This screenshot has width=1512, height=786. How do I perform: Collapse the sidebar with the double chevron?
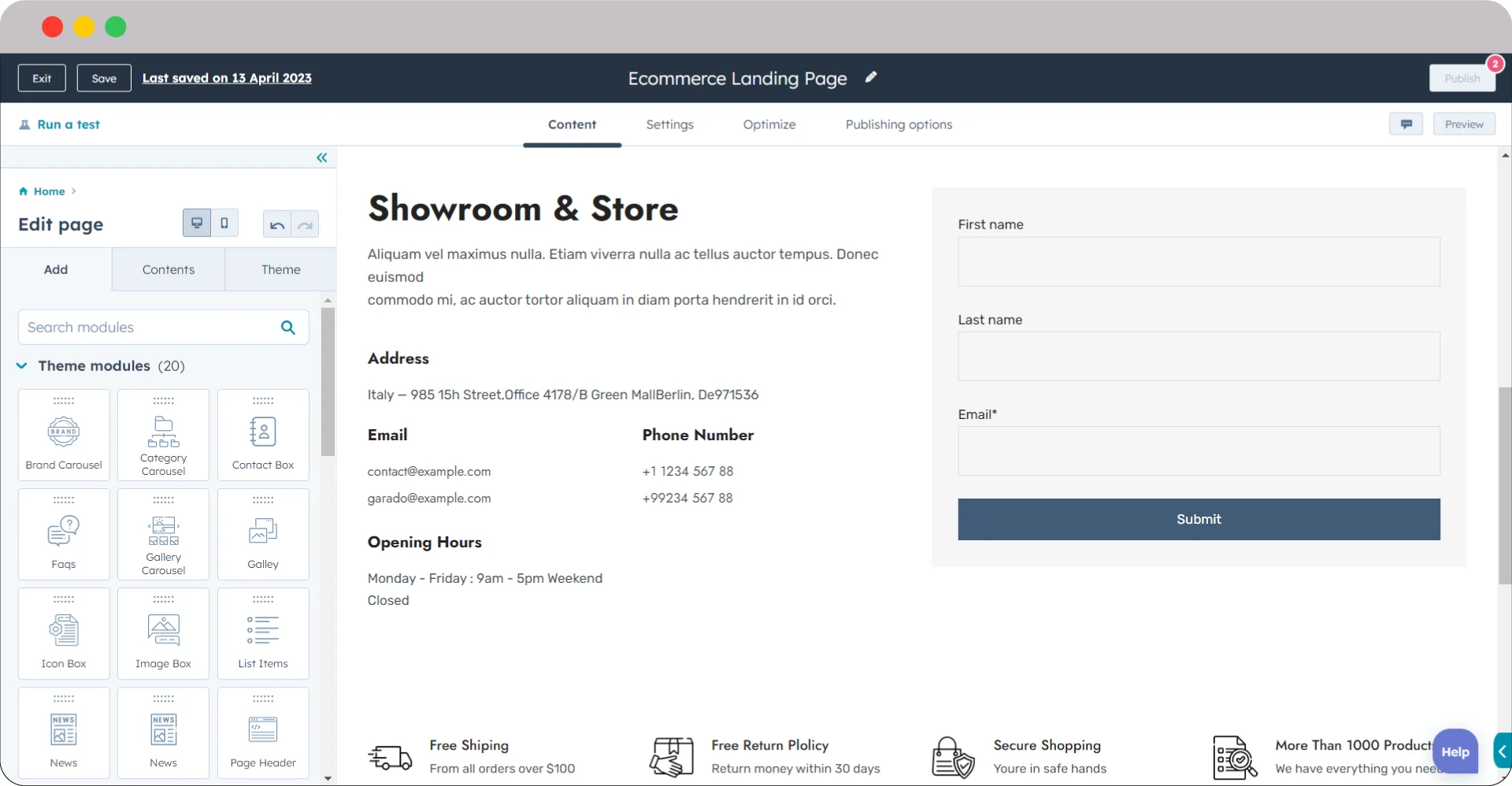(322, 158)
